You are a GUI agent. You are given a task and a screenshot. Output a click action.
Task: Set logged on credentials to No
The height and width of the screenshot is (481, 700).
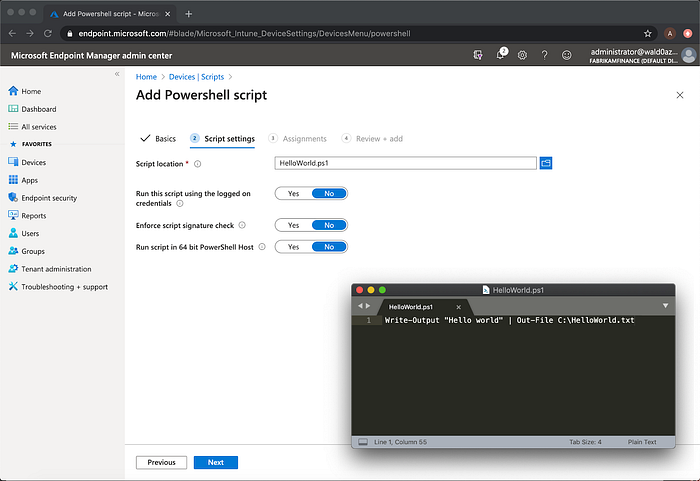[329, 193]
